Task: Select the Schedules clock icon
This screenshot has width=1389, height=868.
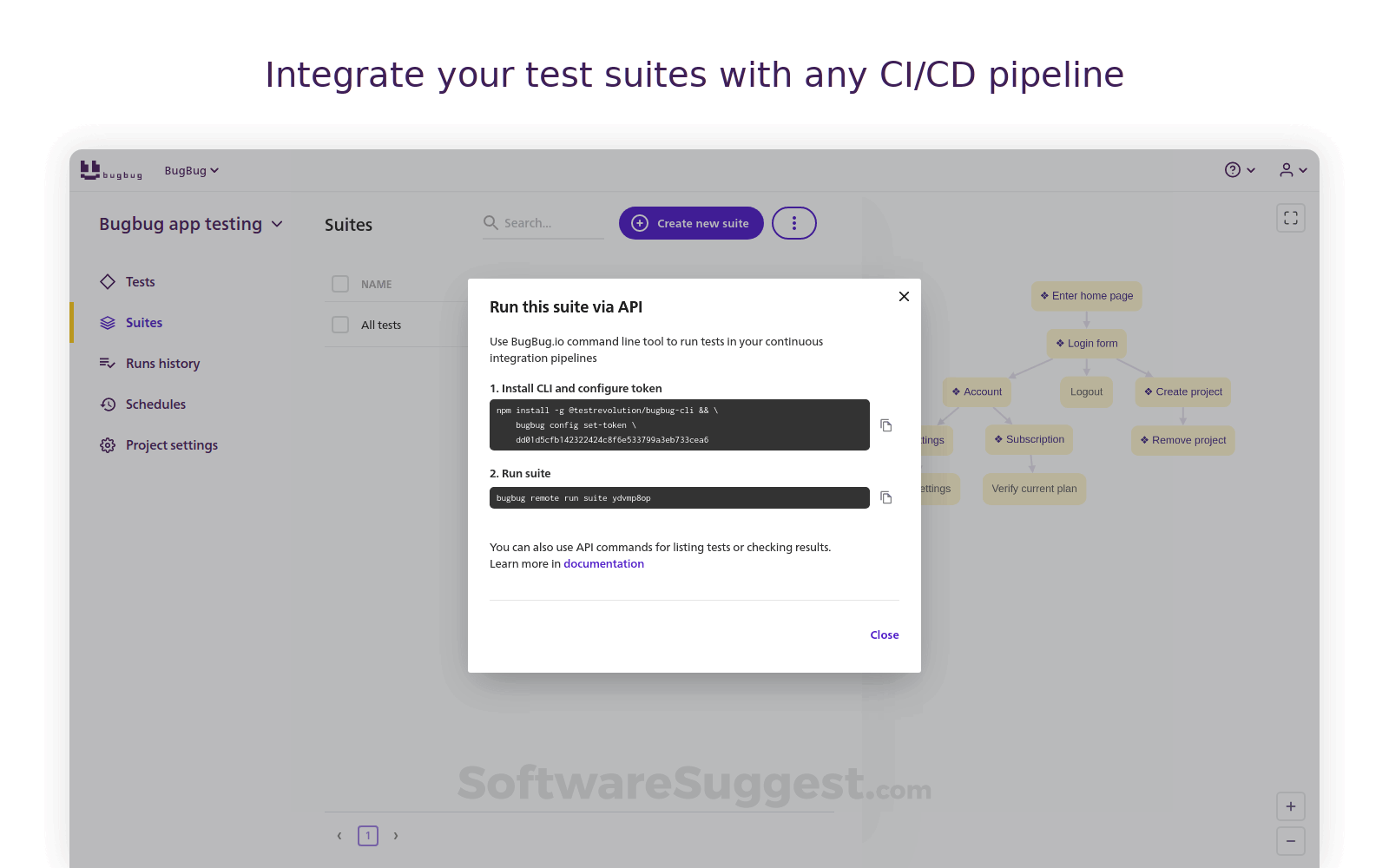Action: [x=107, y=404]
